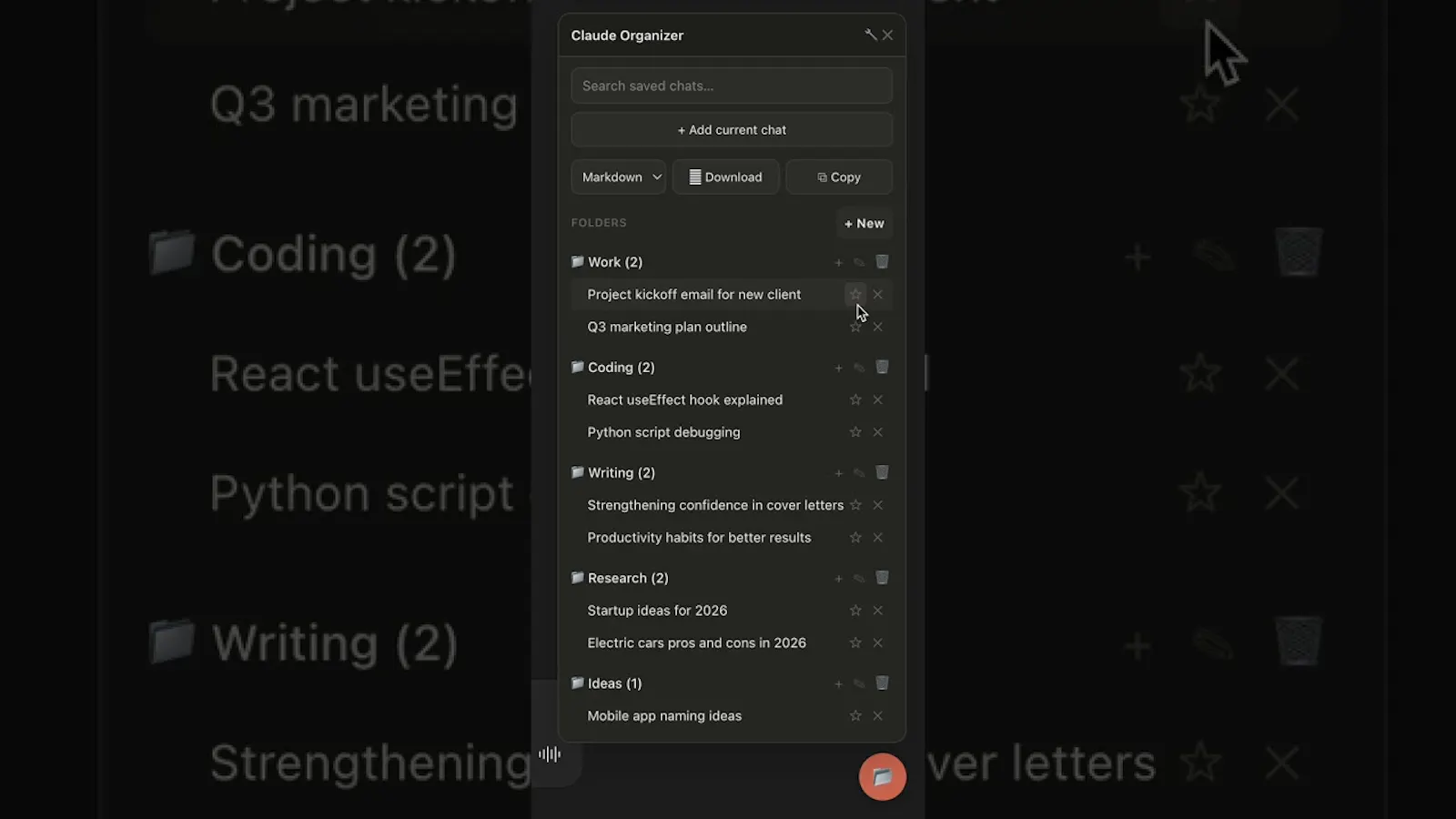Remove the Project kickoff email chat

pos(878,295)
